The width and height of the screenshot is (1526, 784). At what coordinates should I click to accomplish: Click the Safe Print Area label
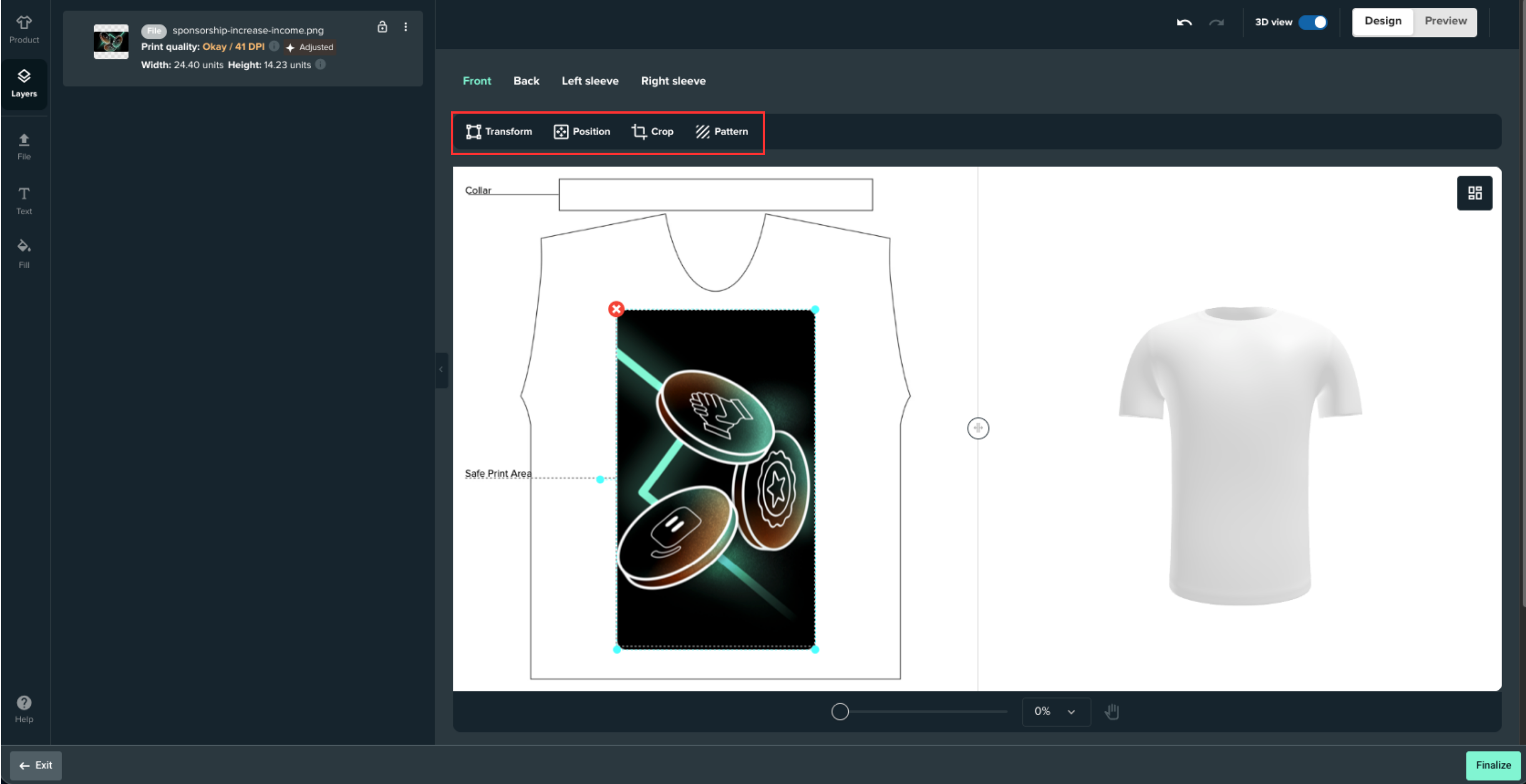[x=498, y=473]
